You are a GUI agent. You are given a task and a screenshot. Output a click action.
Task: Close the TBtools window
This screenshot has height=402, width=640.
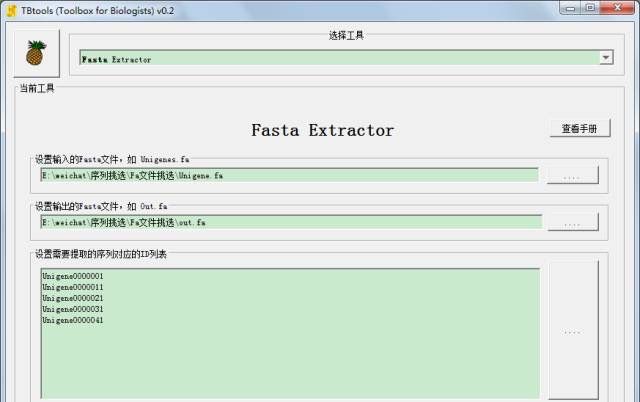pos(617,8)
